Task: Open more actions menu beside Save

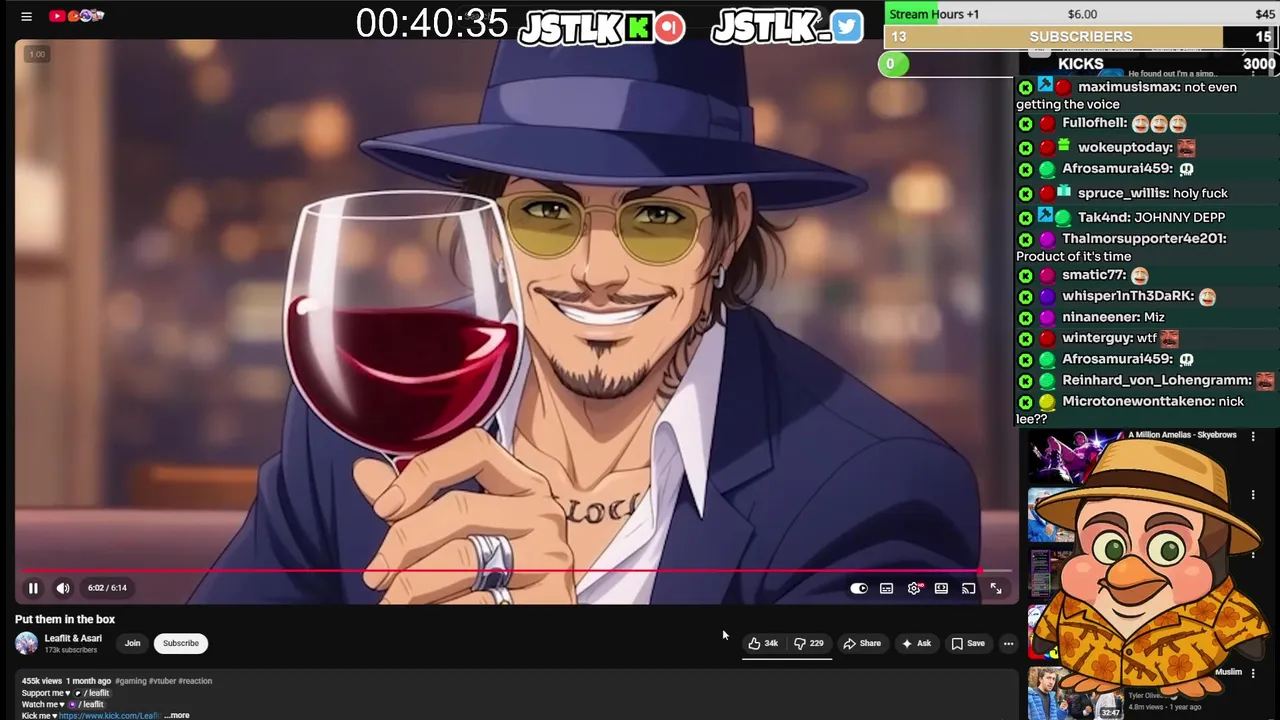Action: (x=1008, y=643)
